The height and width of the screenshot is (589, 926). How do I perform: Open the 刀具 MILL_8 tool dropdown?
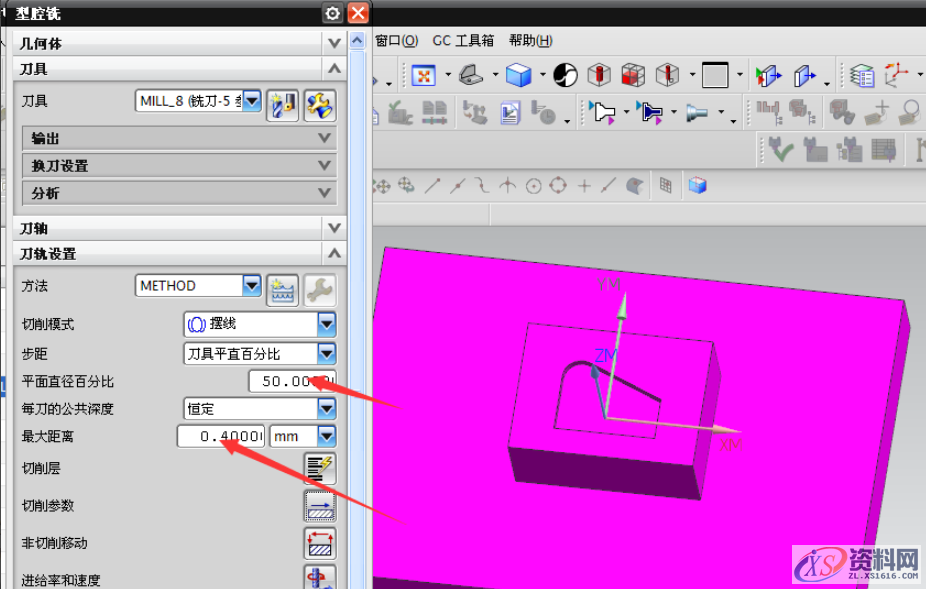pos(251,100)
